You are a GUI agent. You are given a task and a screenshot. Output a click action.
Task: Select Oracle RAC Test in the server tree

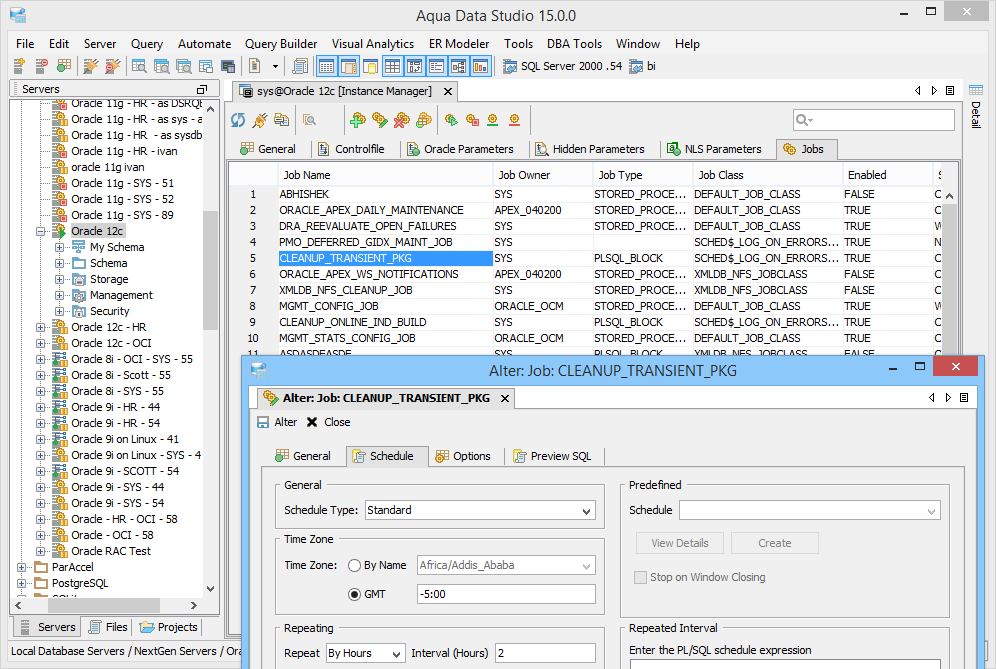coord(111,551)
